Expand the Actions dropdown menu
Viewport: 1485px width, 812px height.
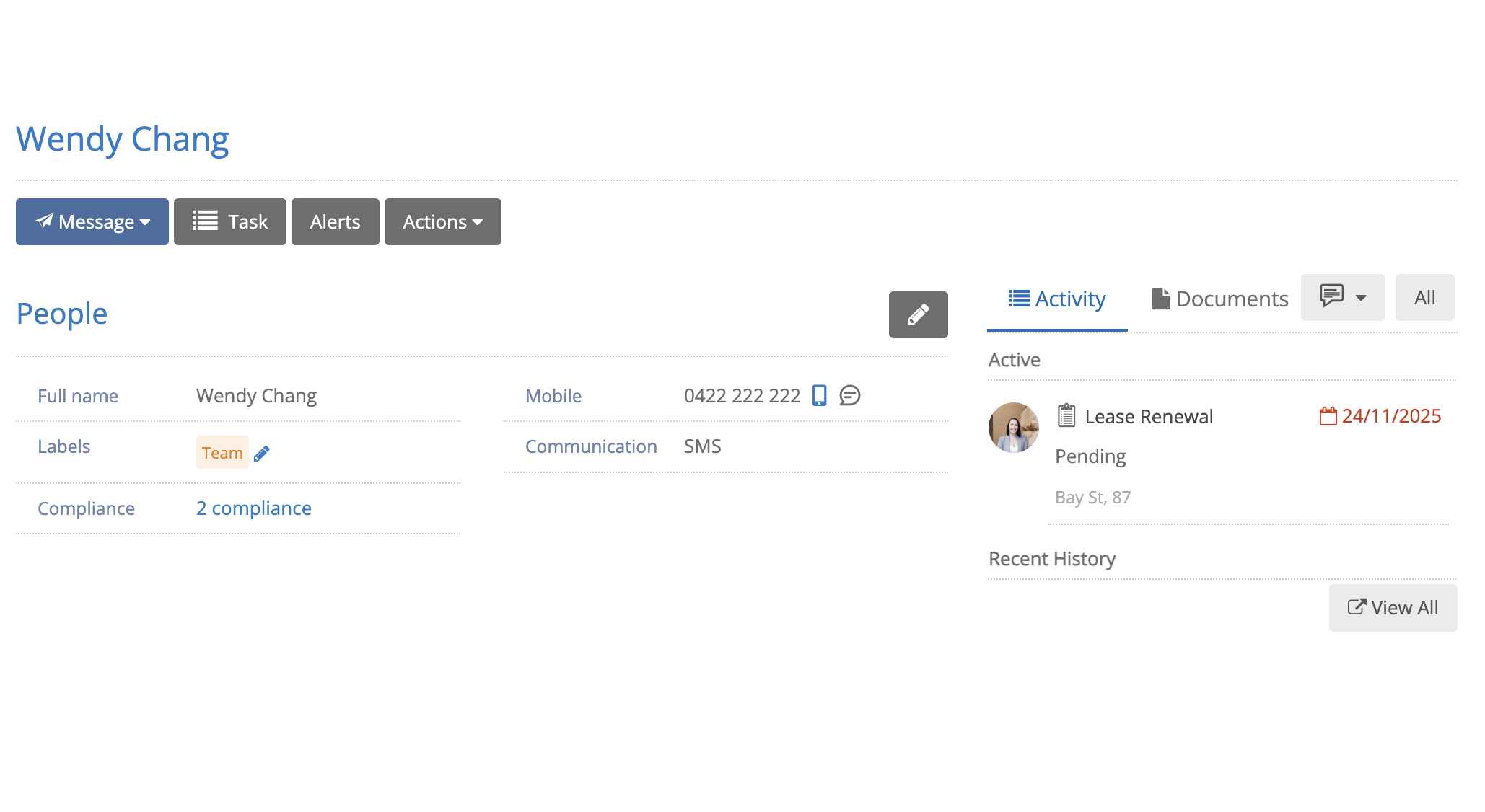[443, 221]
